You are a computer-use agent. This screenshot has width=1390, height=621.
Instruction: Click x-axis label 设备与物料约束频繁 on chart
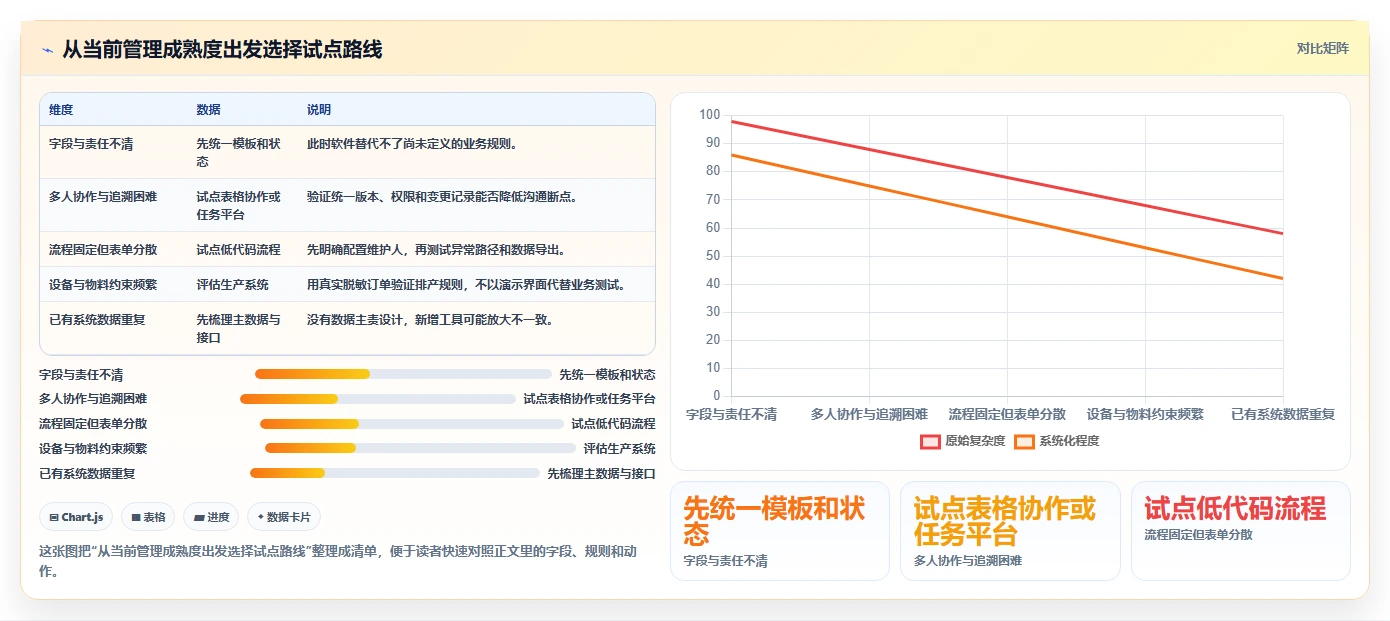click(1145, 414)
